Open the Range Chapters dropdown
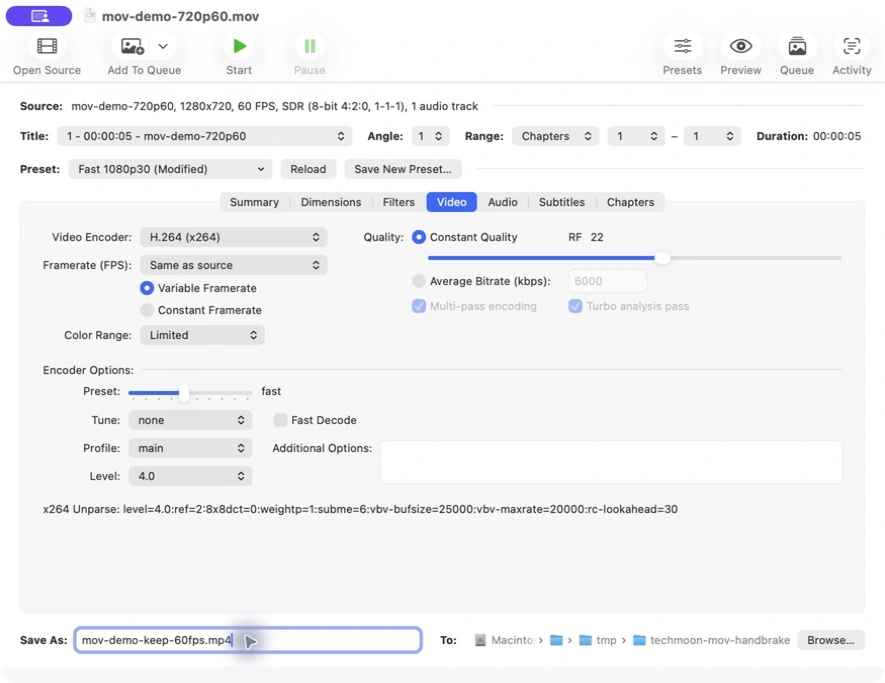This screenshot has height=683, width=885. [x=555, y=136]
